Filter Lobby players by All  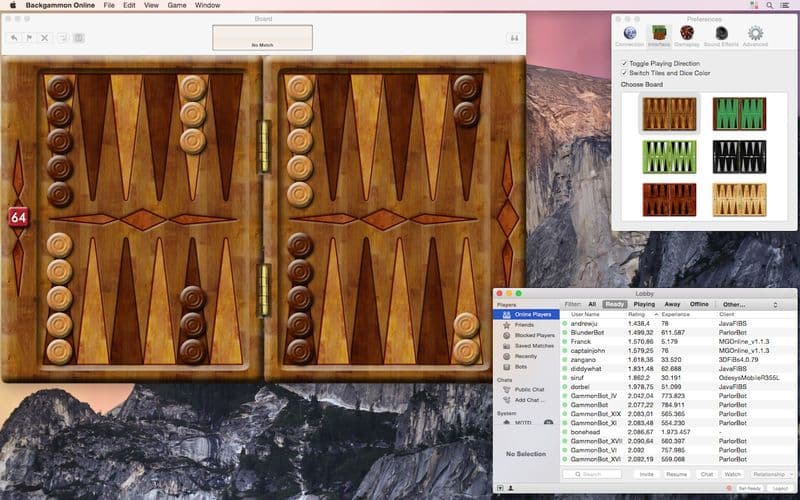(x=592, y=304)
